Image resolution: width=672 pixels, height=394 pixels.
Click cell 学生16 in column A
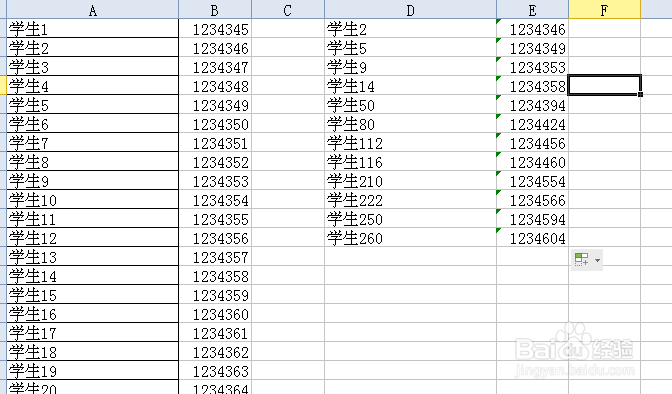click(x=93, y=313)
